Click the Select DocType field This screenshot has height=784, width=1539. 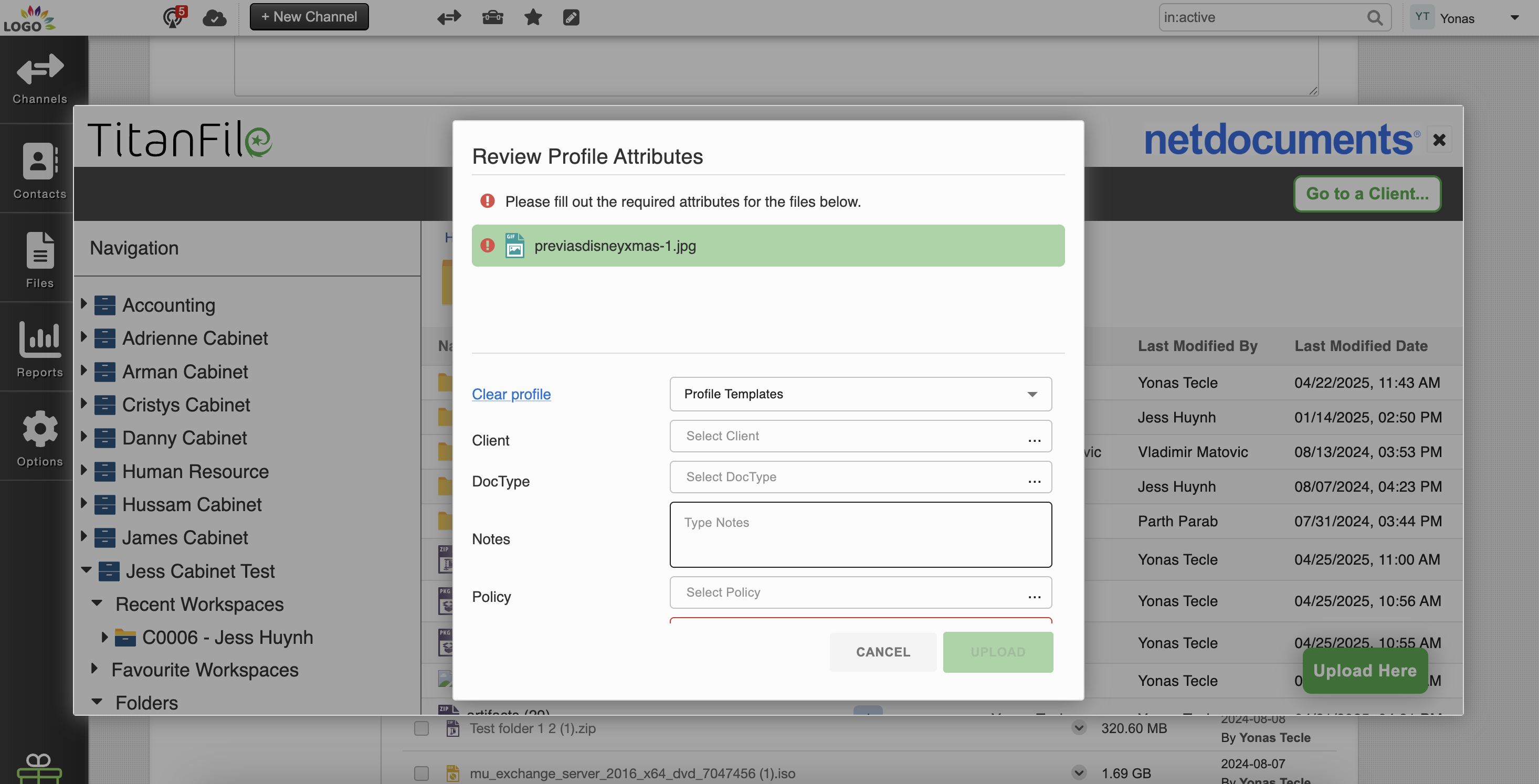[860, 476]
